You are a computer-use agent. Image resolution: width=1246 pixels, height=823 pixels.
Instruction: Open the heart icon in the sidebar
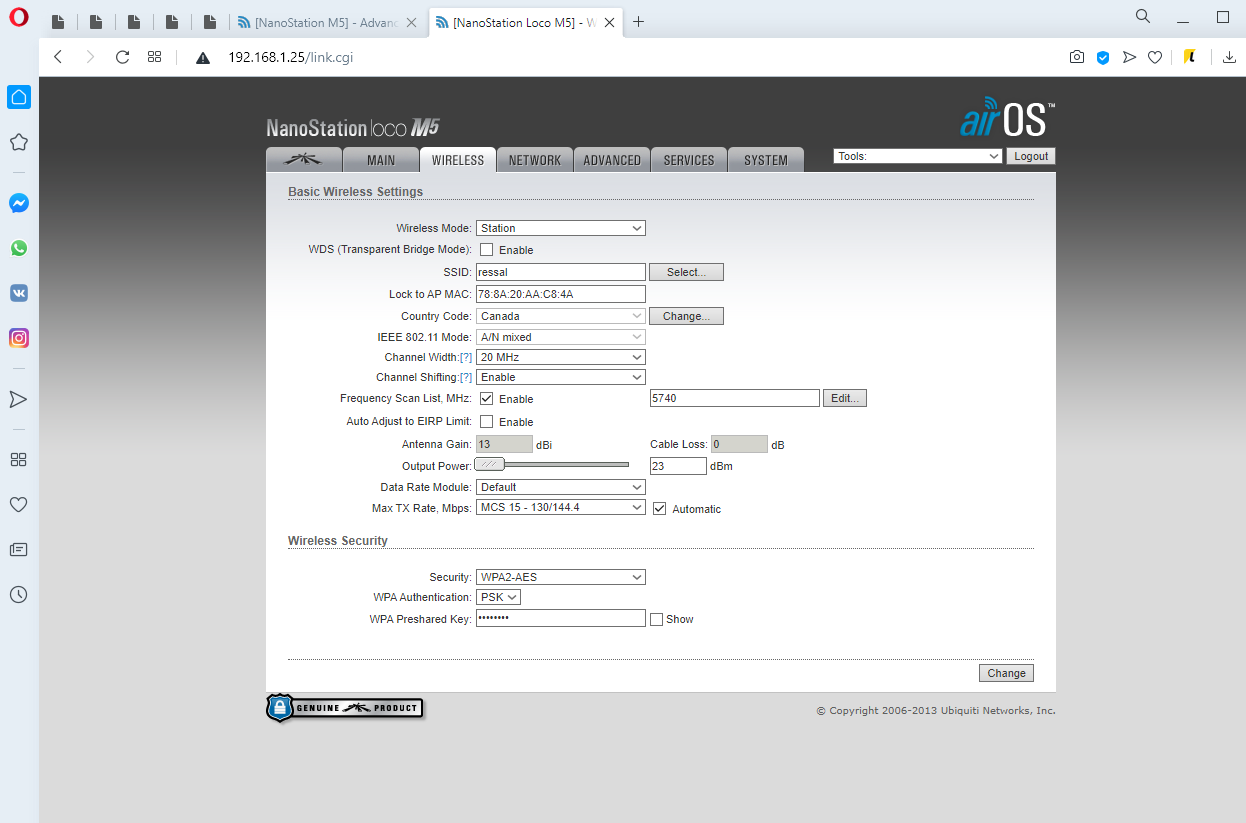[x=18, y=505]
